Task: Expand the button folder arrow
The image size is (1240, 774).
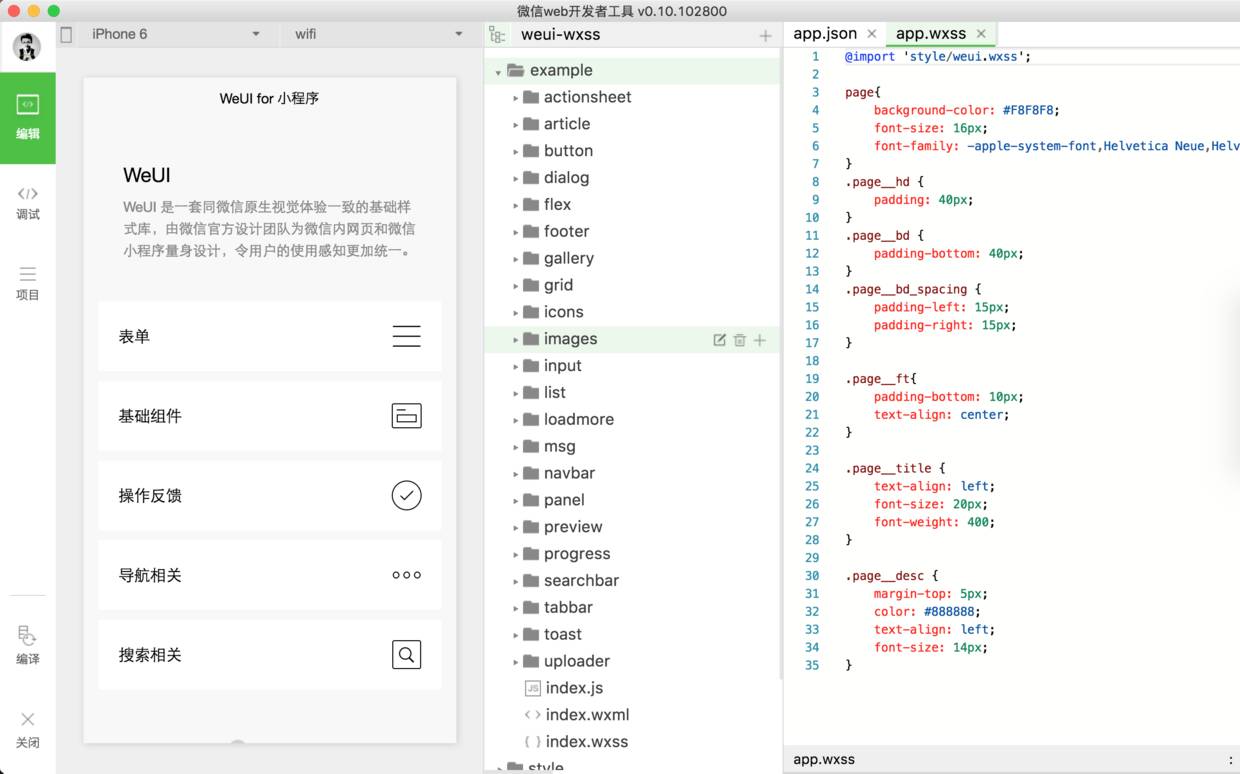Action: point(516,152)
